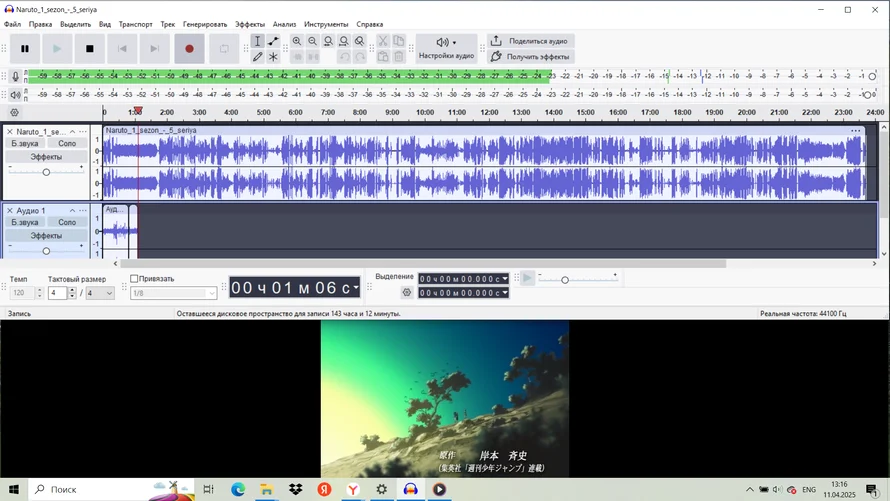890x501 pixels.
Task: Click the record meter microphone icon
Action: (15, 77)
